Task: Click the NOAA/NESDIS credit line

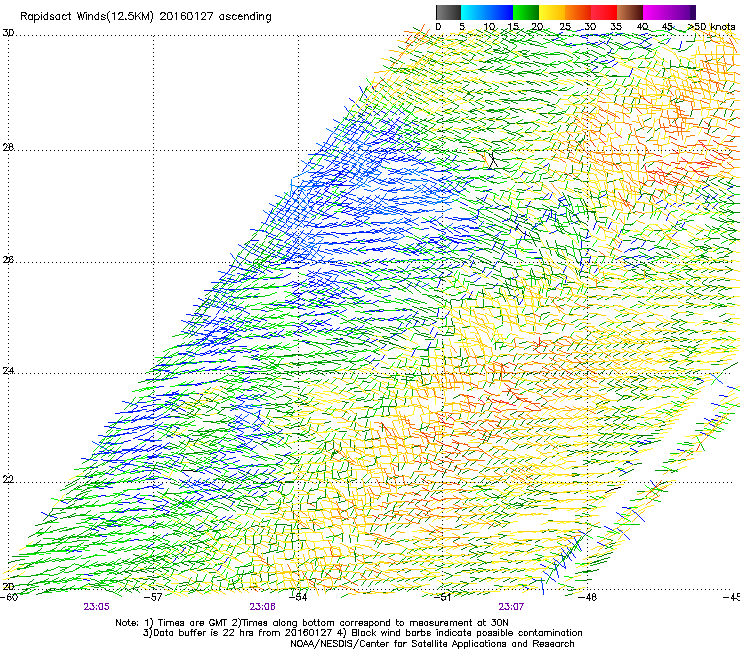Action: pos(432,644)
